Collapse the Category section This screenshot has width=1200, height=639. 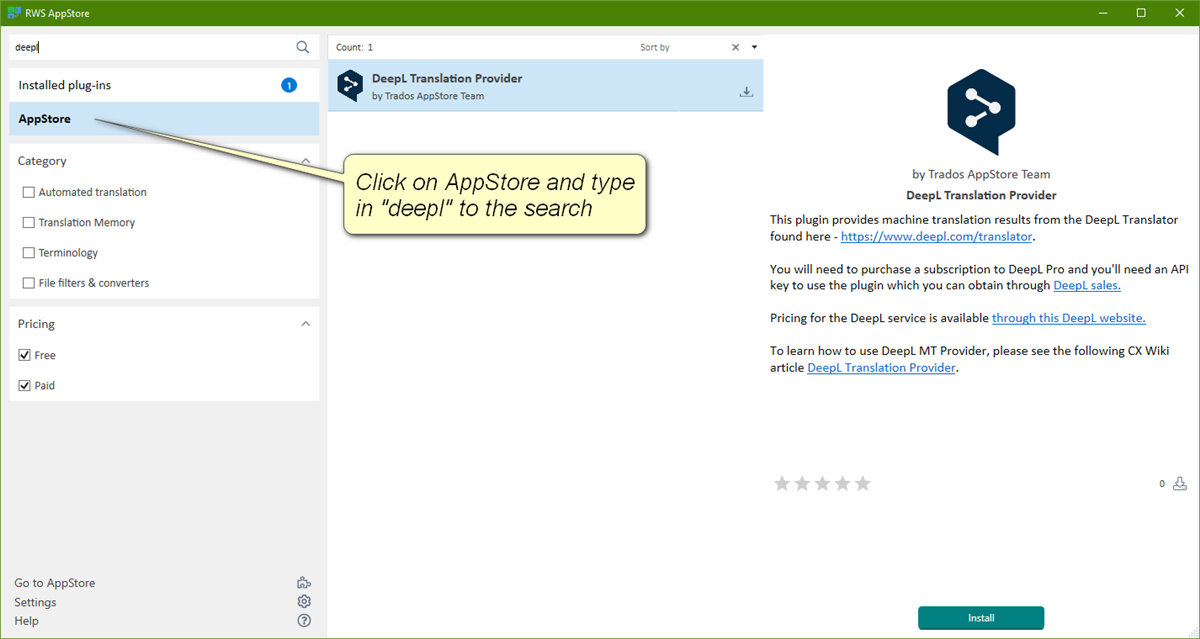pyautogui.click(x=307, y=160)
